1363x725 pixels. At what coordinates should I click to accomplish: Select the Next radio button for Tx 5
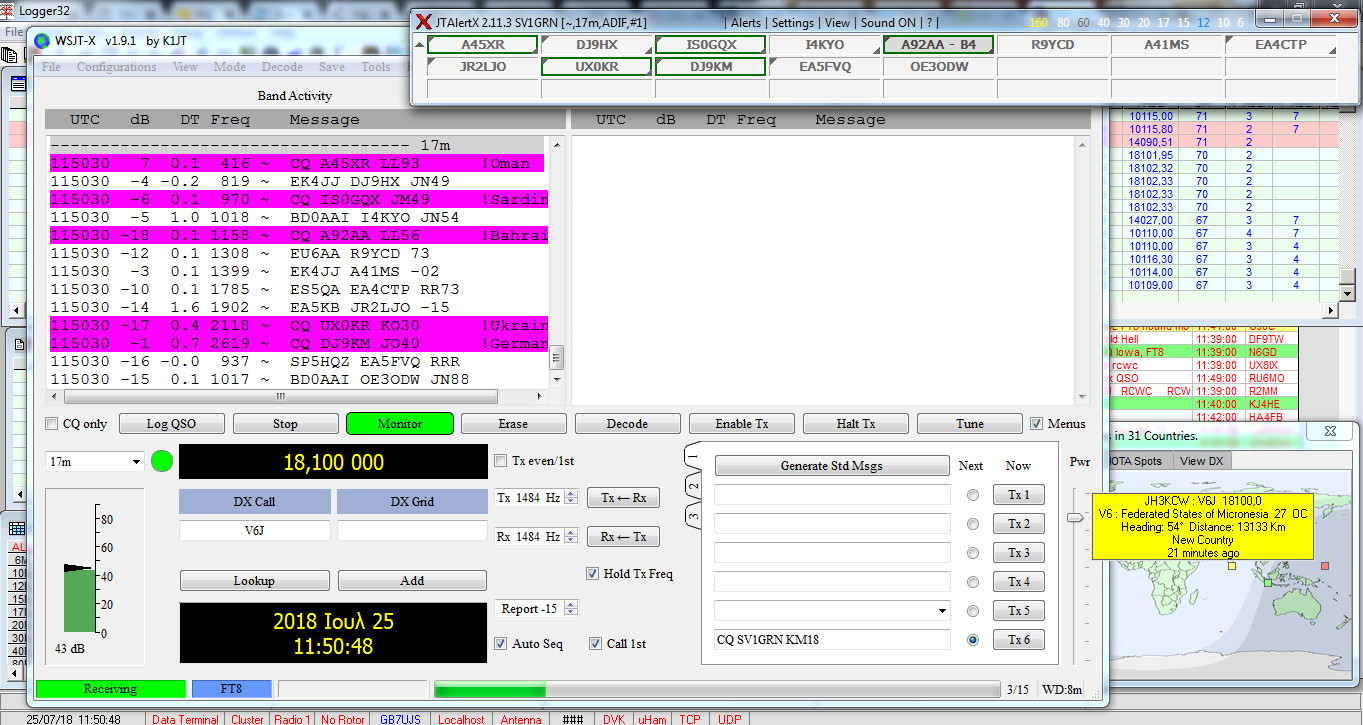coord(972,611)
